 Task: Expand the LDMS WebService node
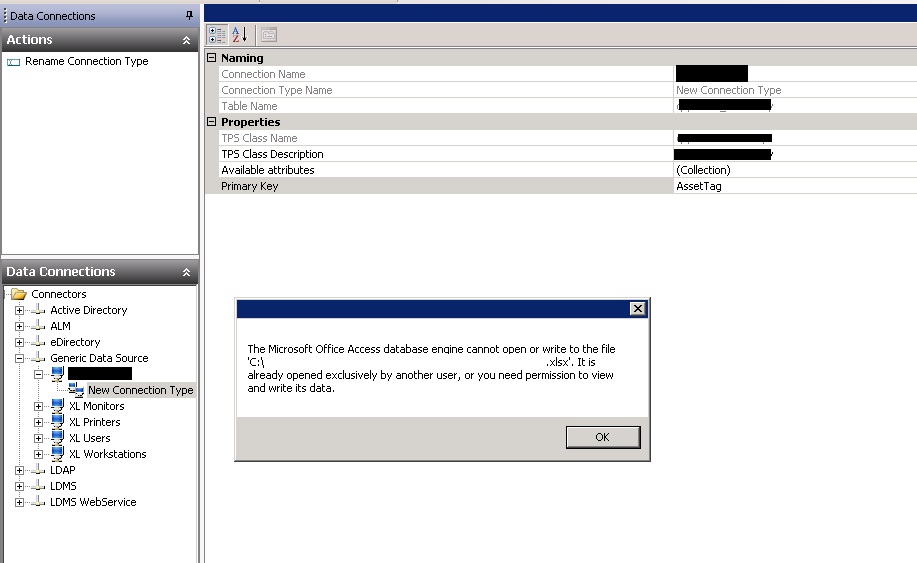tap(19, 502)
